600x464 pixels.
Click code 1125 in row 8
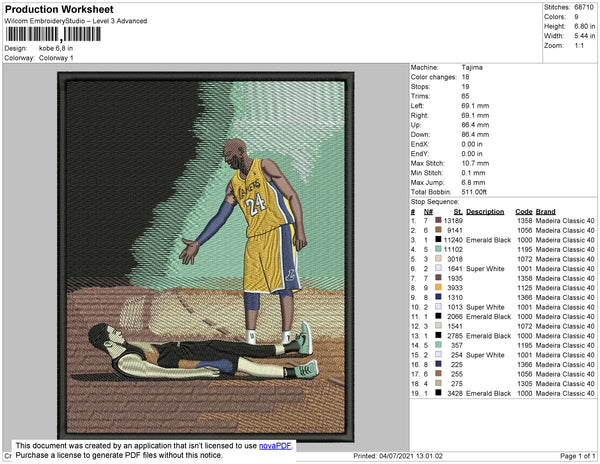point(525,288)
